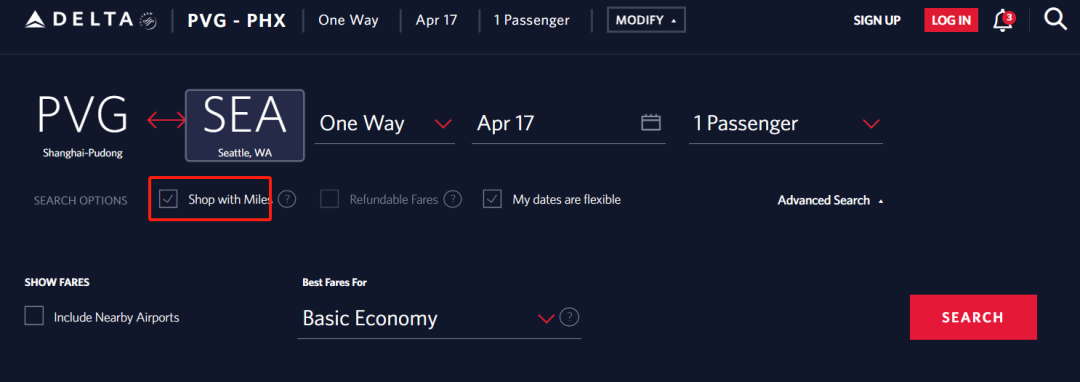Show help for Best Fares For
The height and width of the screenshot is (382, 1080).
569,317
